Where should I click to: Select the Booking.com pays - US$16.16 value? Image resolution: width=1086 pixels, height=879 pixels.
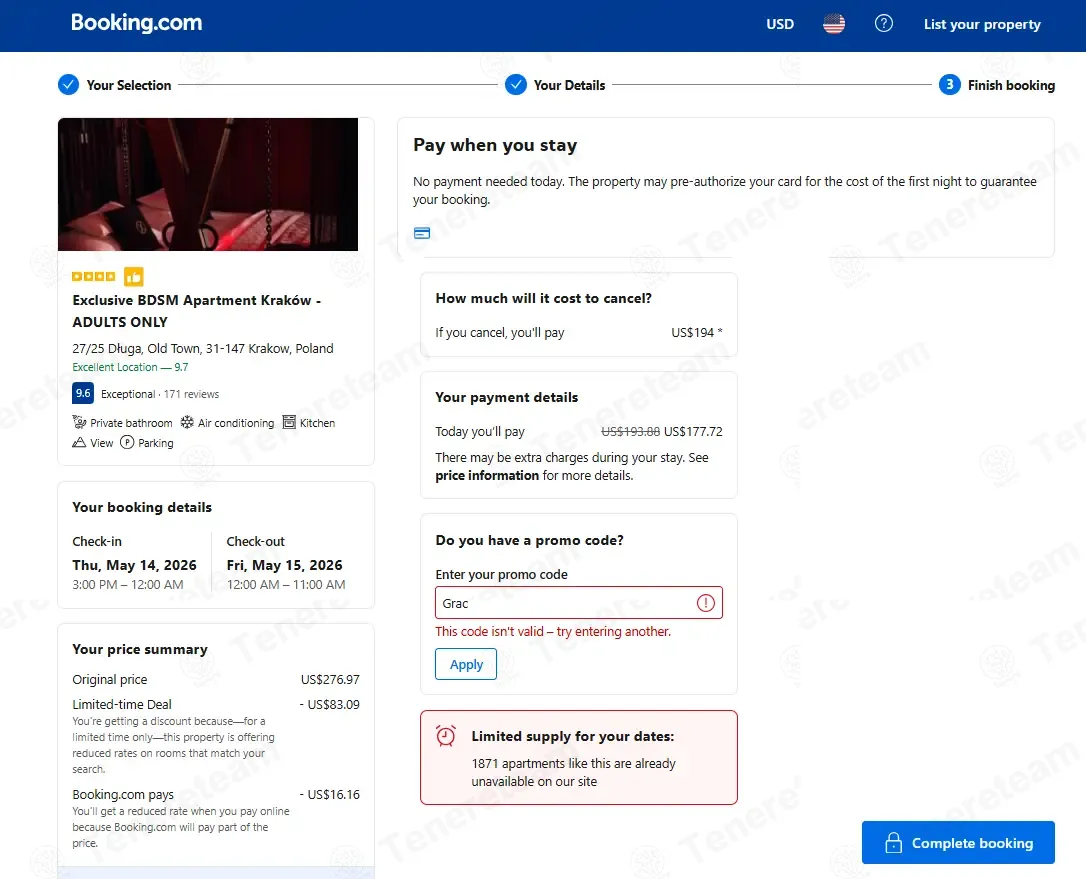coord(330,794)
